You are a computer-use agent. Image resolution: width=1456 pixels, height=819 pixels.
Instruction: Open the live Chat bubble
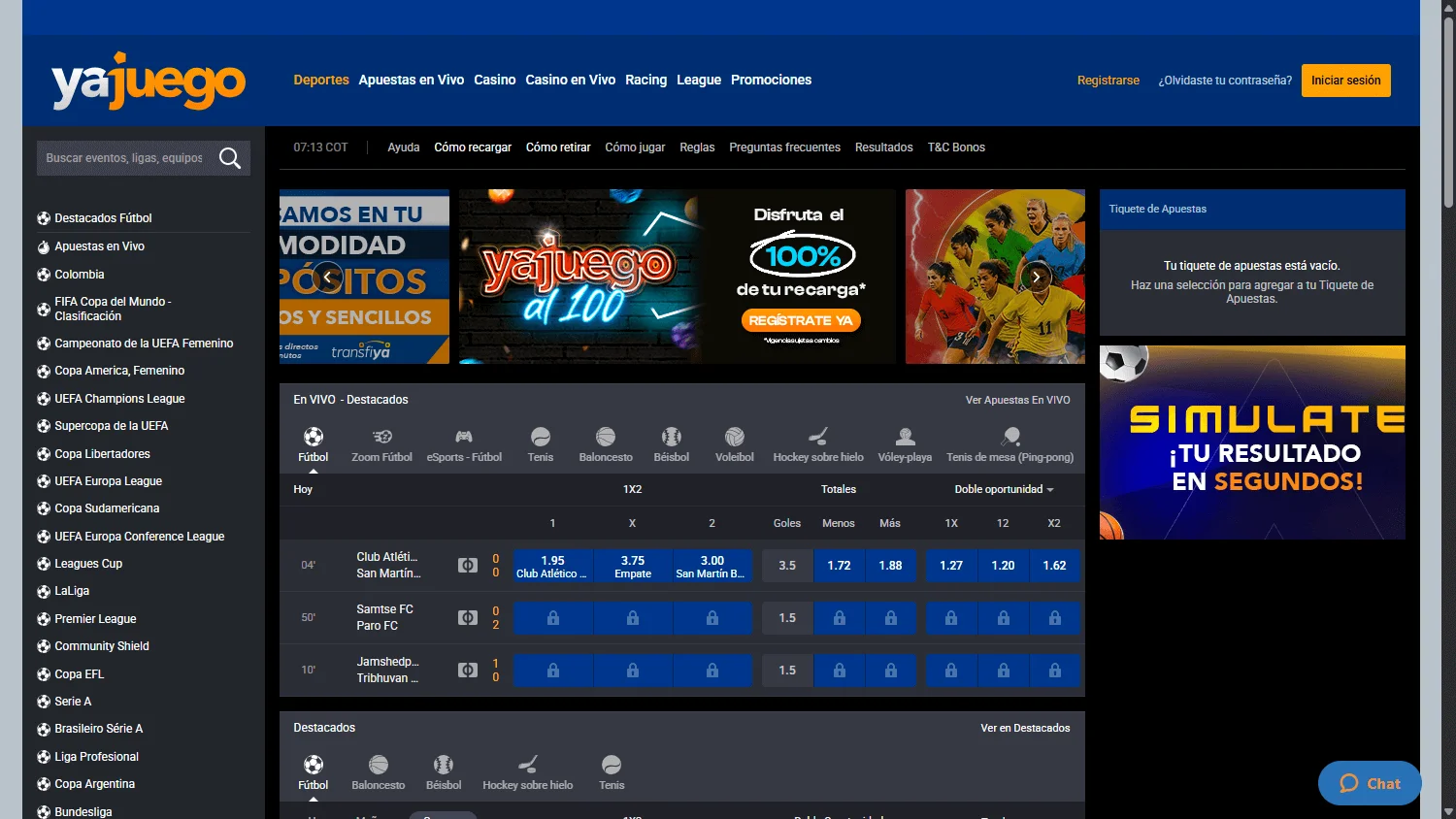[x=1369, y=783]
